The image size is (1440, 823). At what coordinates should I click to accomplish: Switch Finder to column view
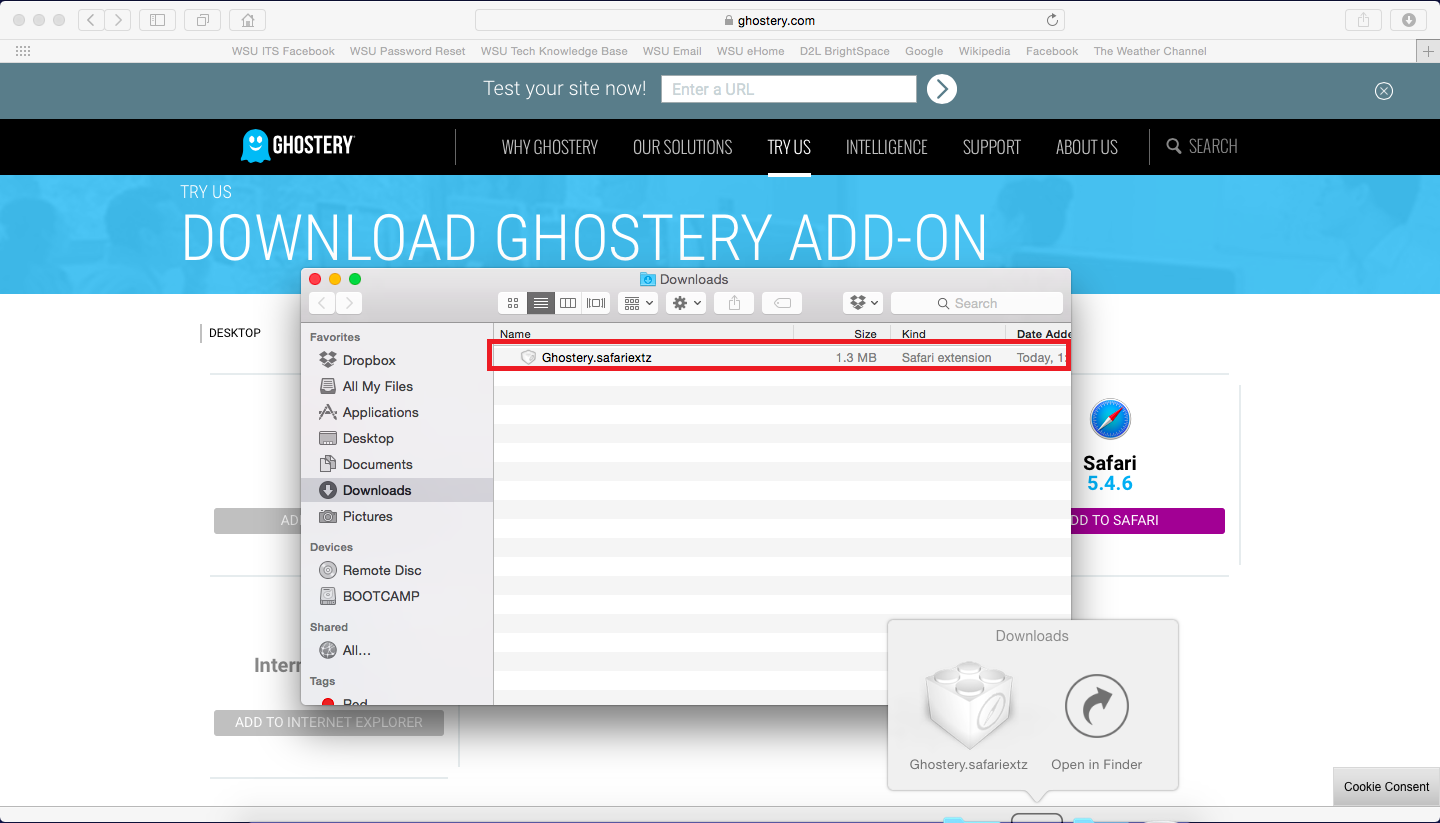coord(568,303)
